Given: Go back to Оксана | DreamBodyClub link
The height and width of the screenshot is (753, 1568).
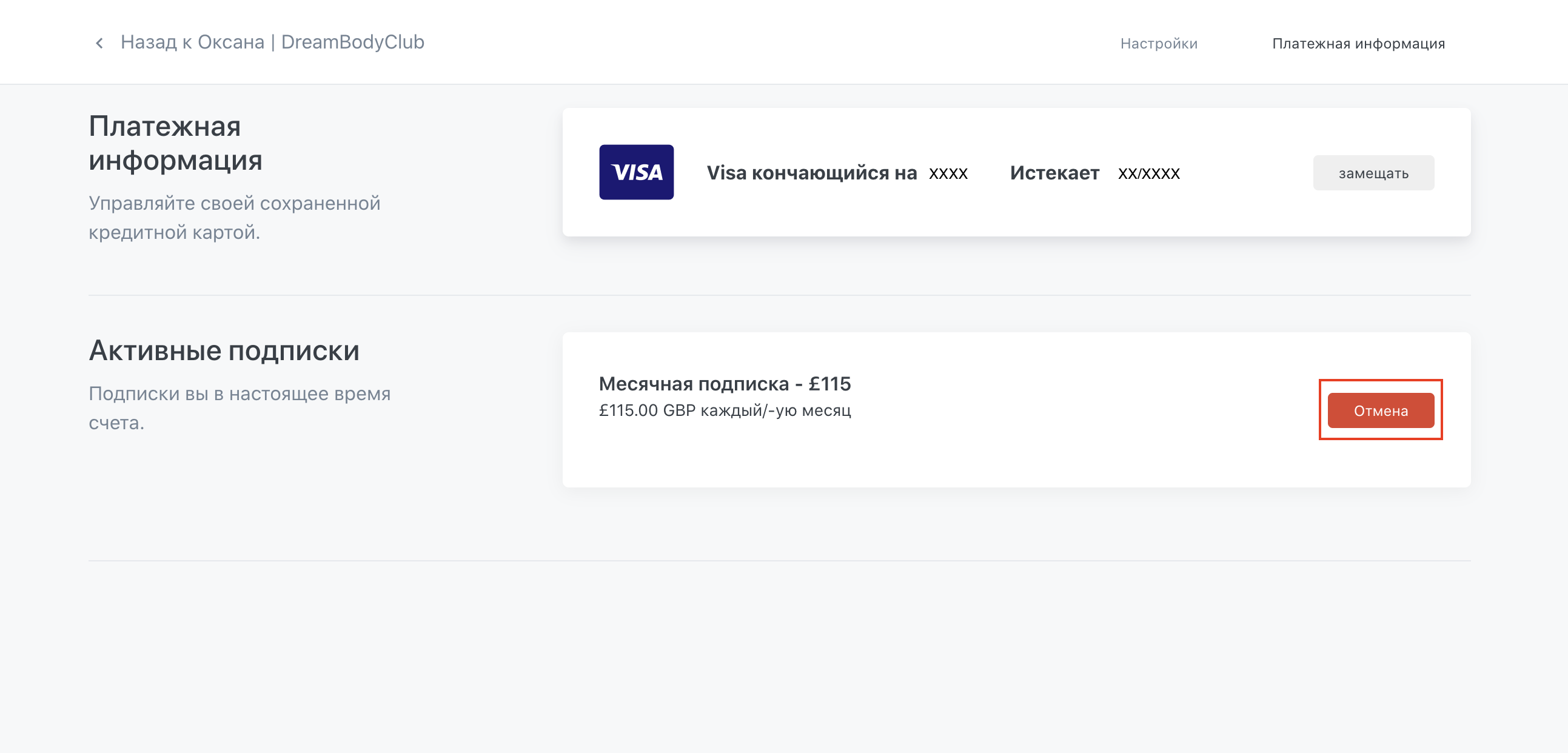Looking at the screenshot, I should [272, 42].
